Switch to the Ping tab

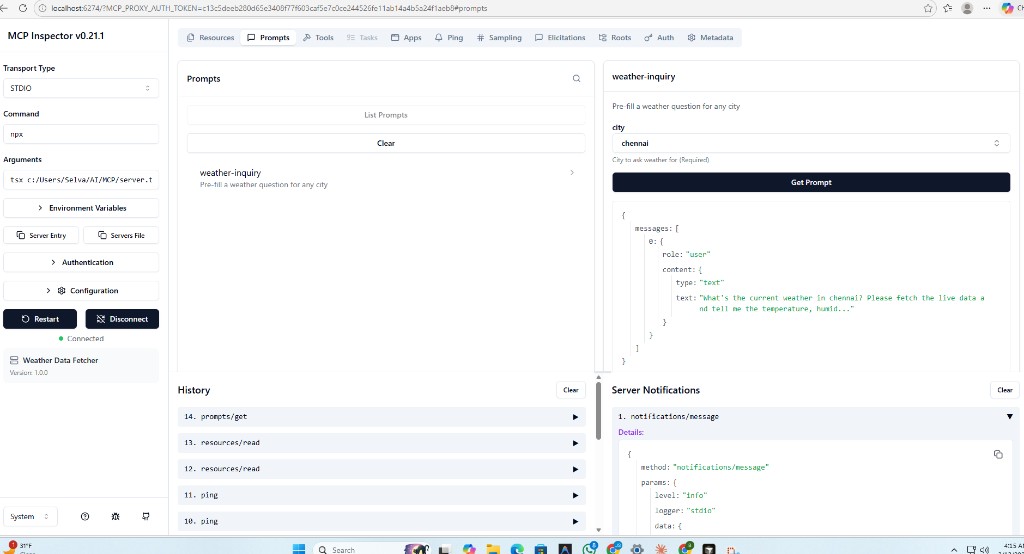pyautogui.click(x=449, y=38)
